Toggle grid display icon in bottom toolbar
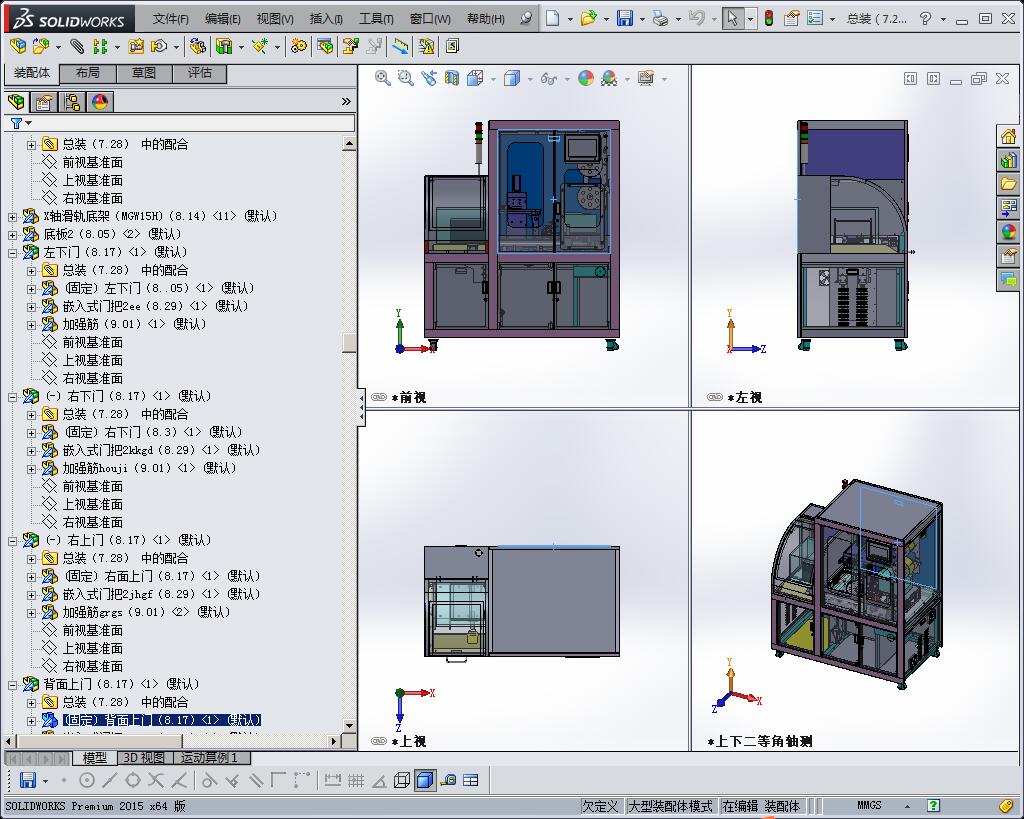This screenshot has height=819, width=1024. 356,780
